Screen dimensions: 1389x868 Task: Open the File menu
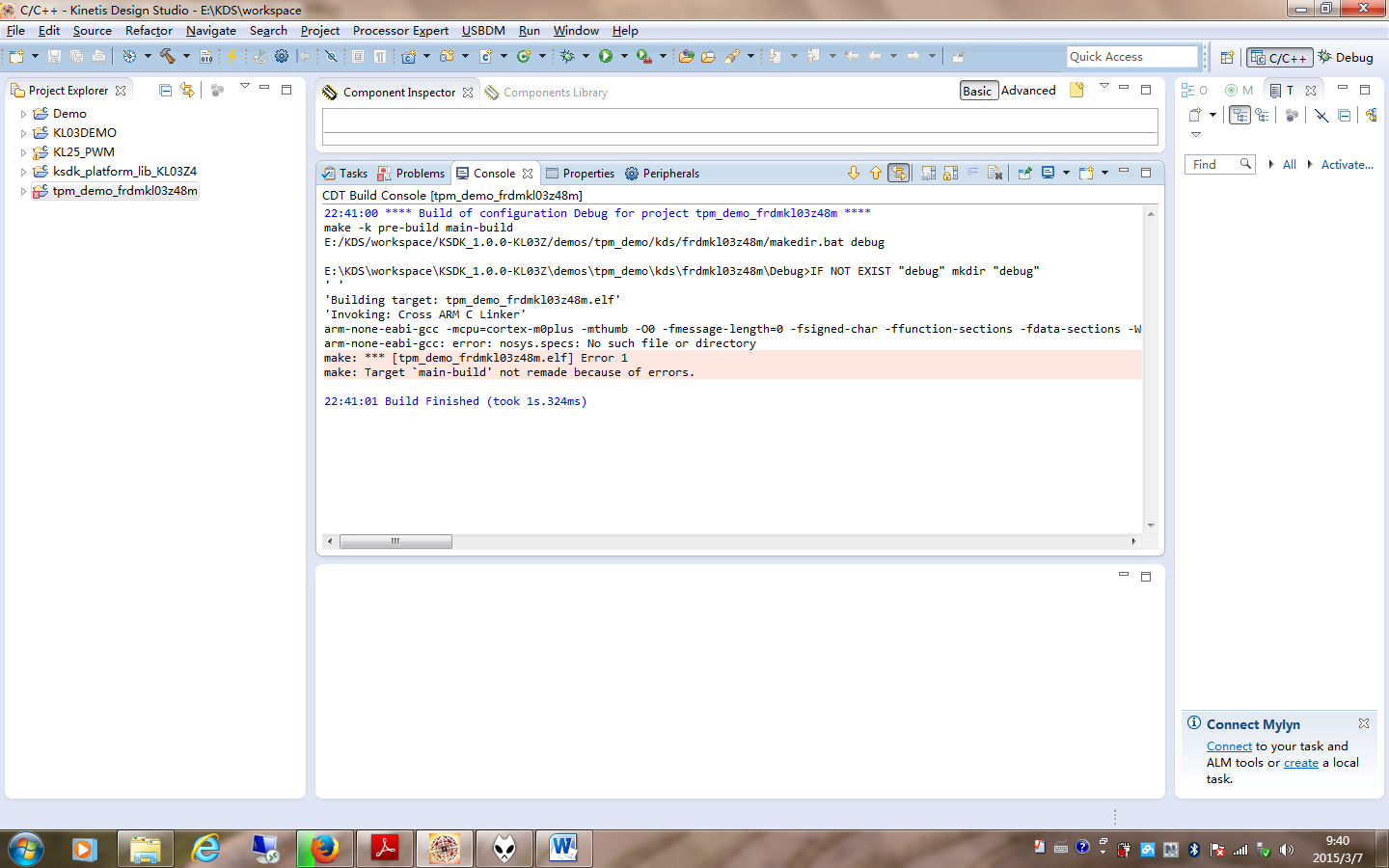(15, 31)
